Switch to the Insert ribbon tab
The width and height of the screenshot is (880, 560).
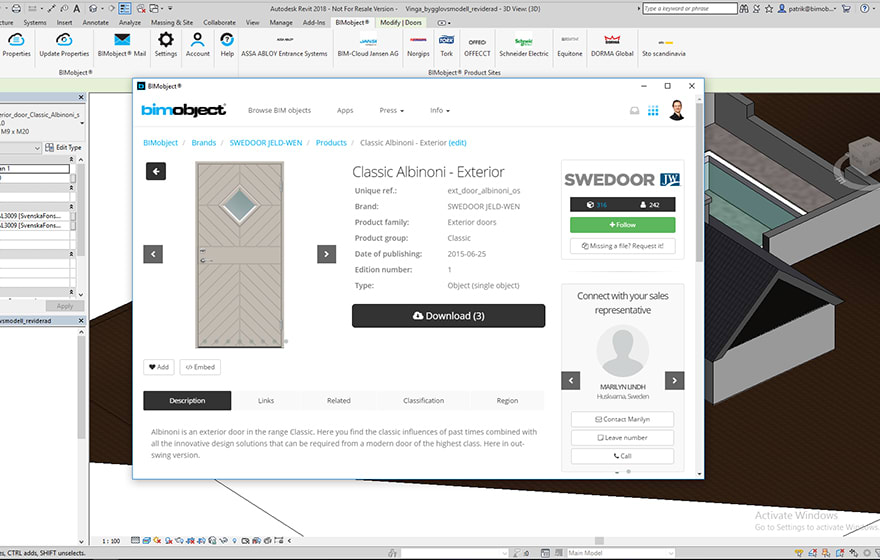coord(64,22)
